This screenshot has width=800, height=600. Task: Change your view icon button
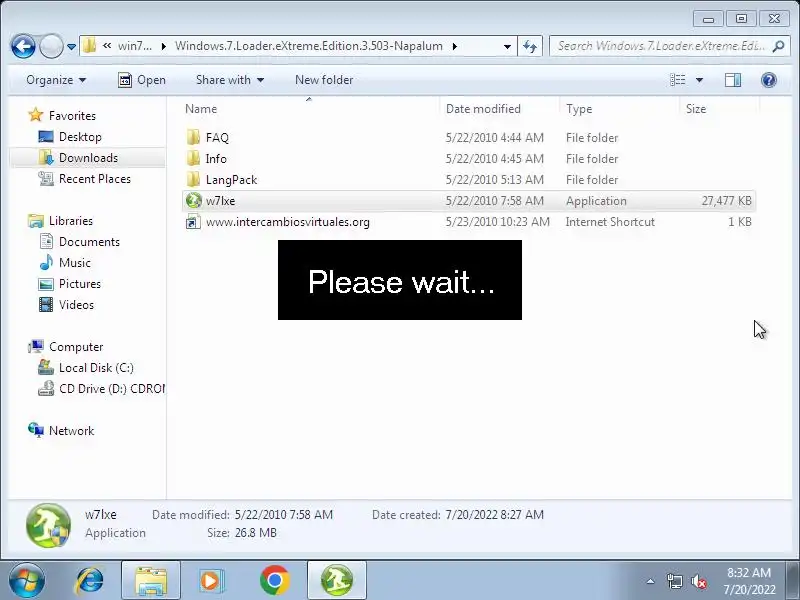[x=678, y=80]
